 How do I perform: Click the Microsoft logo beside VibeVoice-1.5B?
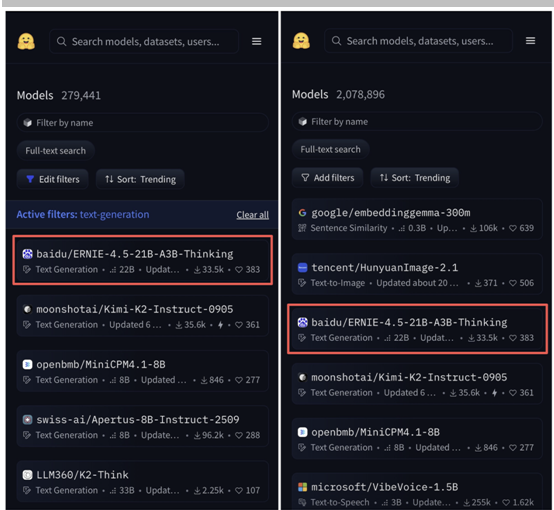pos(302,487)
